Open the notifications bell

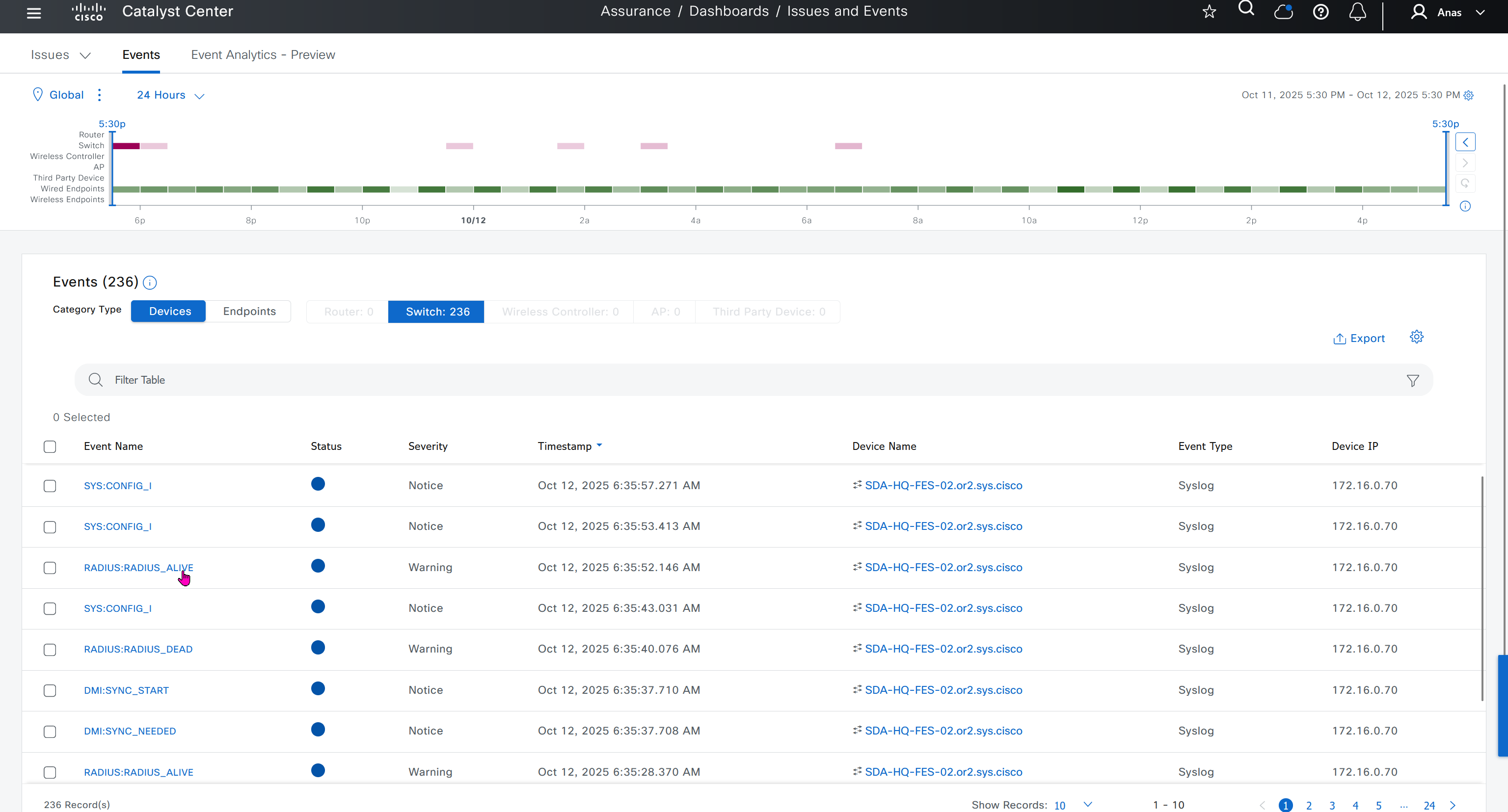click(x=1358, y=12)
